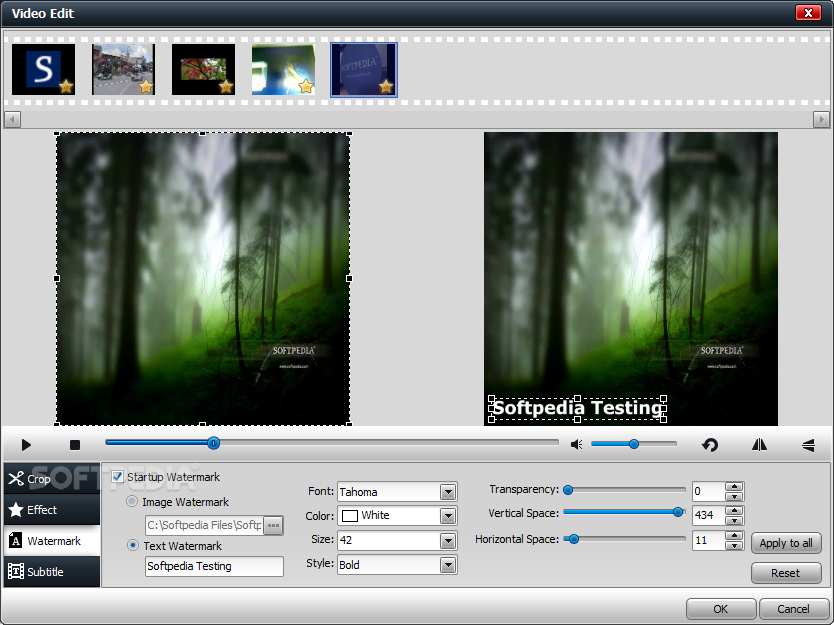The image size is (834, 625).
Task: Toggle the Startup Watermark checkbox
Action: click(x=117, y=477)
